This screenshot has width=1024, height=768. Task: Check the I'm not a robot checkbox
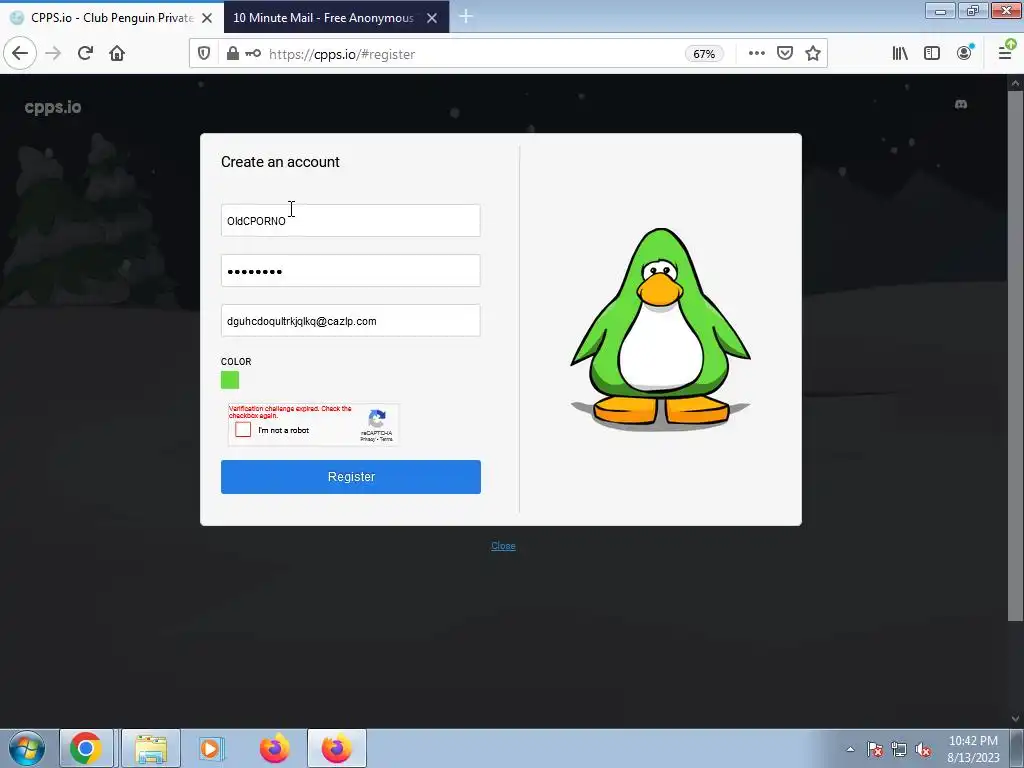pos(243,430)
